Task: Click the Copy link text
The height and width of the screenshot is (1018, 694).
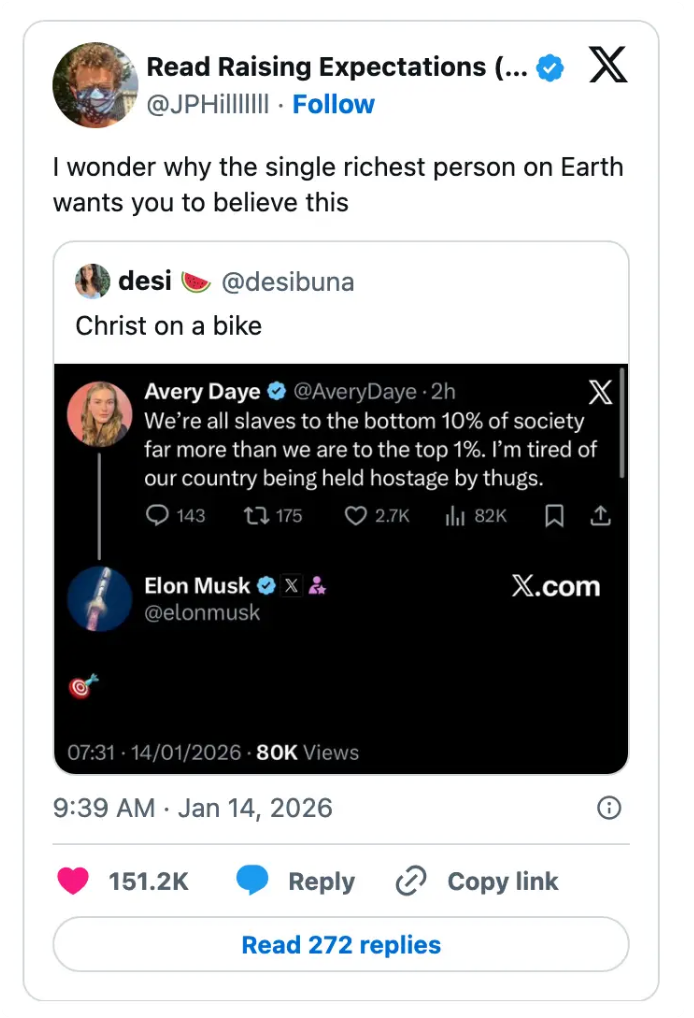Action: (x=502, y=881)
